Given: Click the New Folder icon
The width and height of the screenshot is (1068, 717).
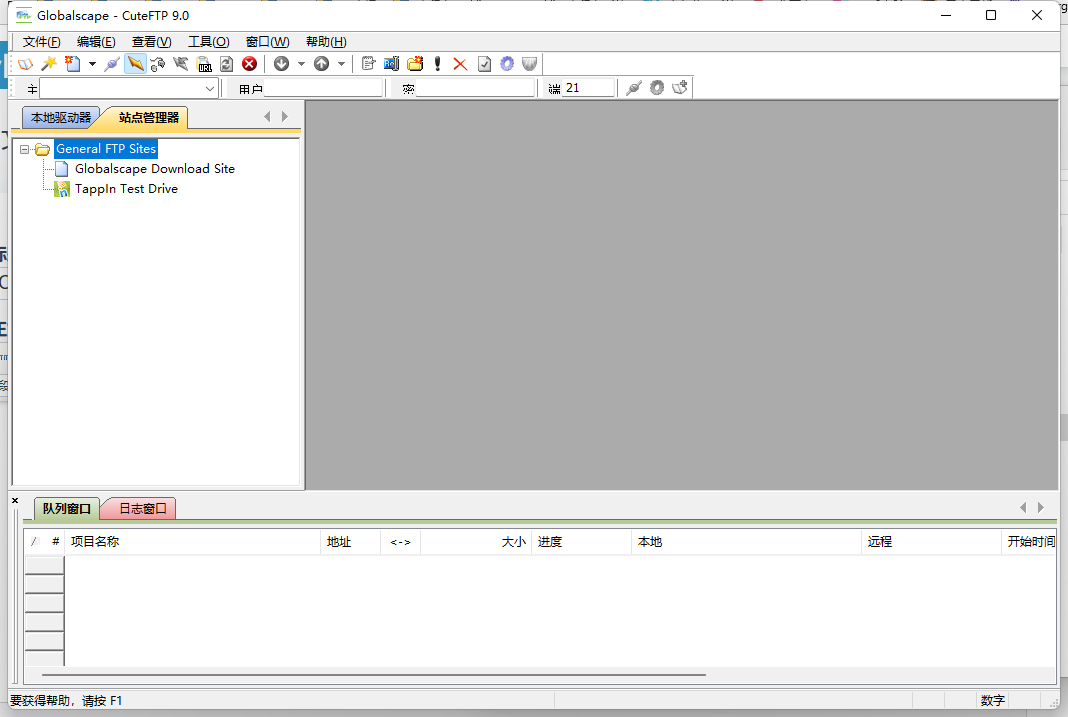Looking at the screenshot, I should [x=415, y=64].
